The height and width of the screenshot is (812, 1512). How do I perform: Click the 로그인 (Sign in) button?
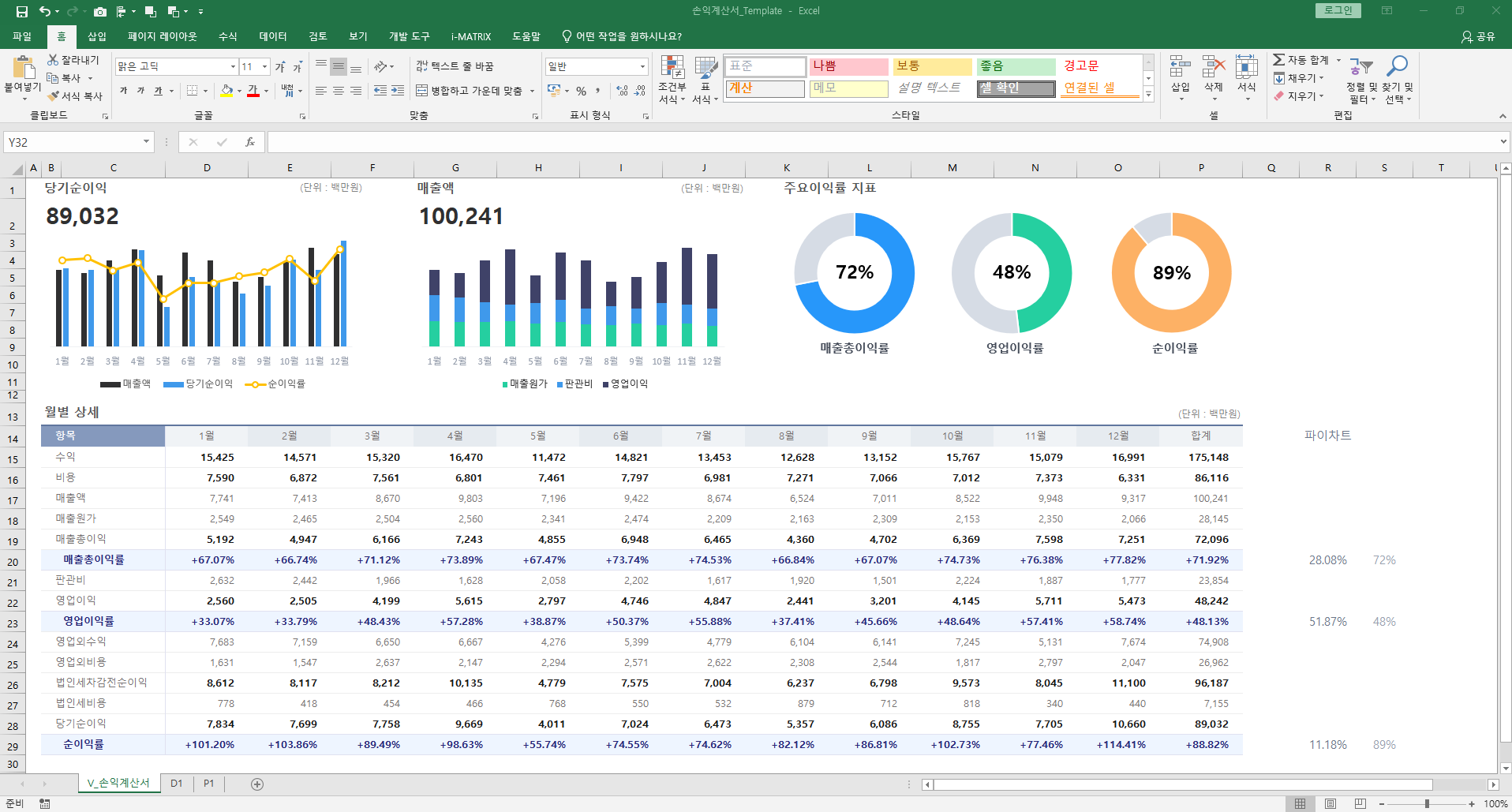[1338, 10]
